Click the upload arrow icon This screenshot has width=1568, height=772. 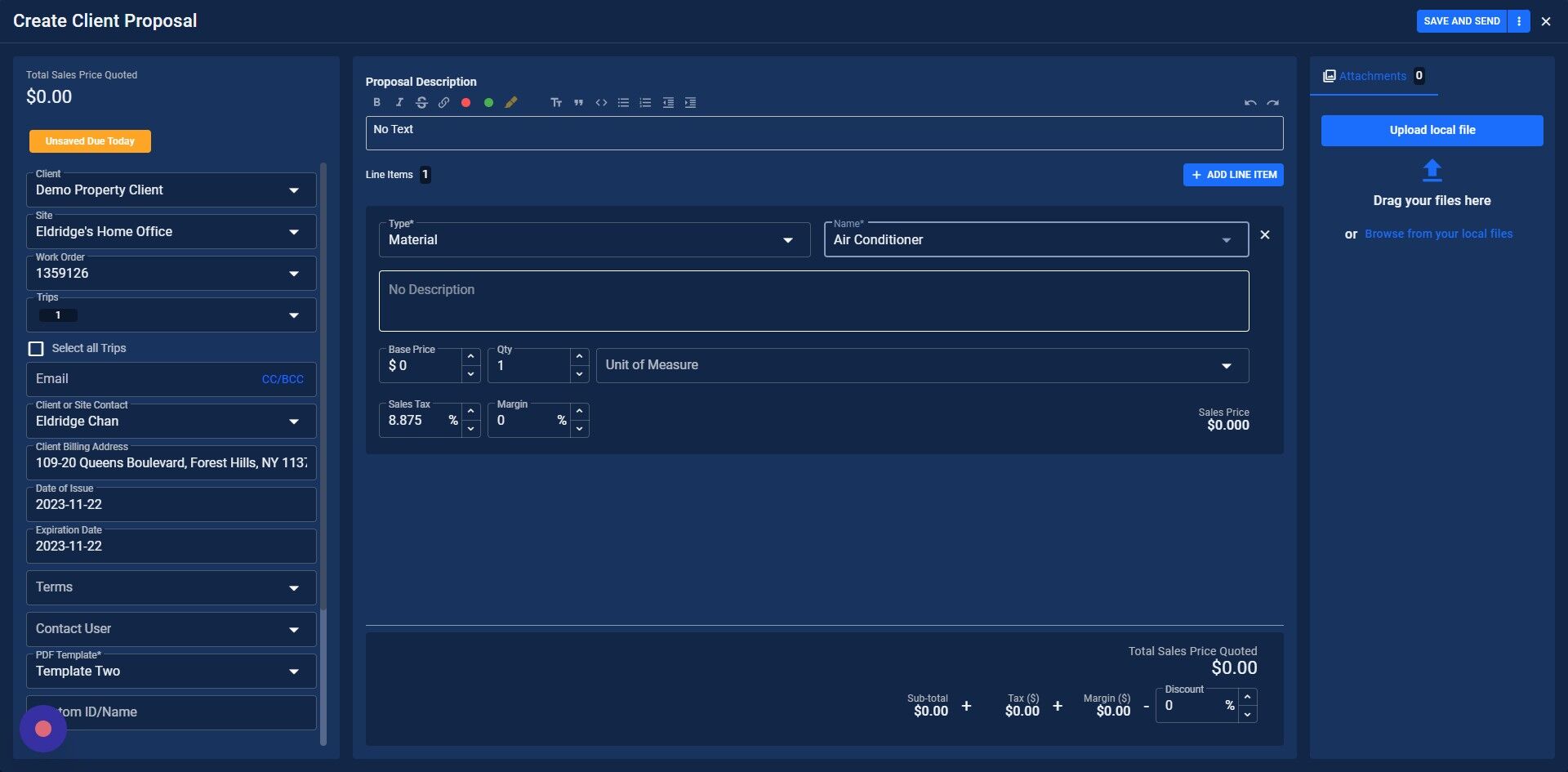point(1432,170)
